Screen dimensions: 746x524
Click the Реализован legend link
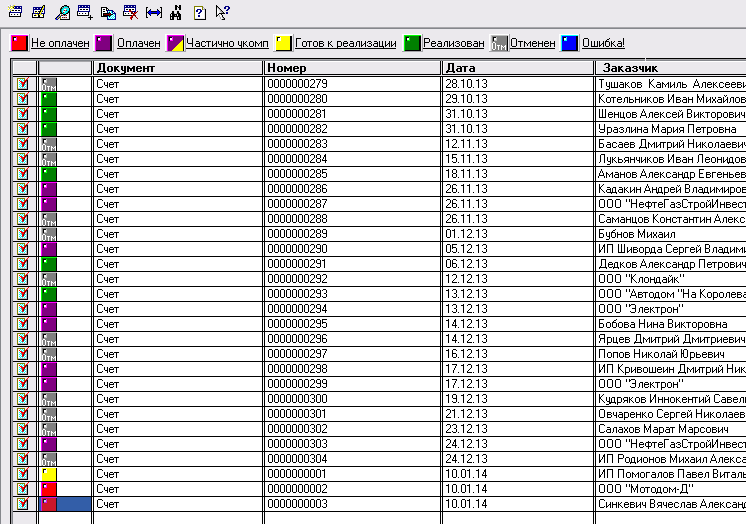453,43
